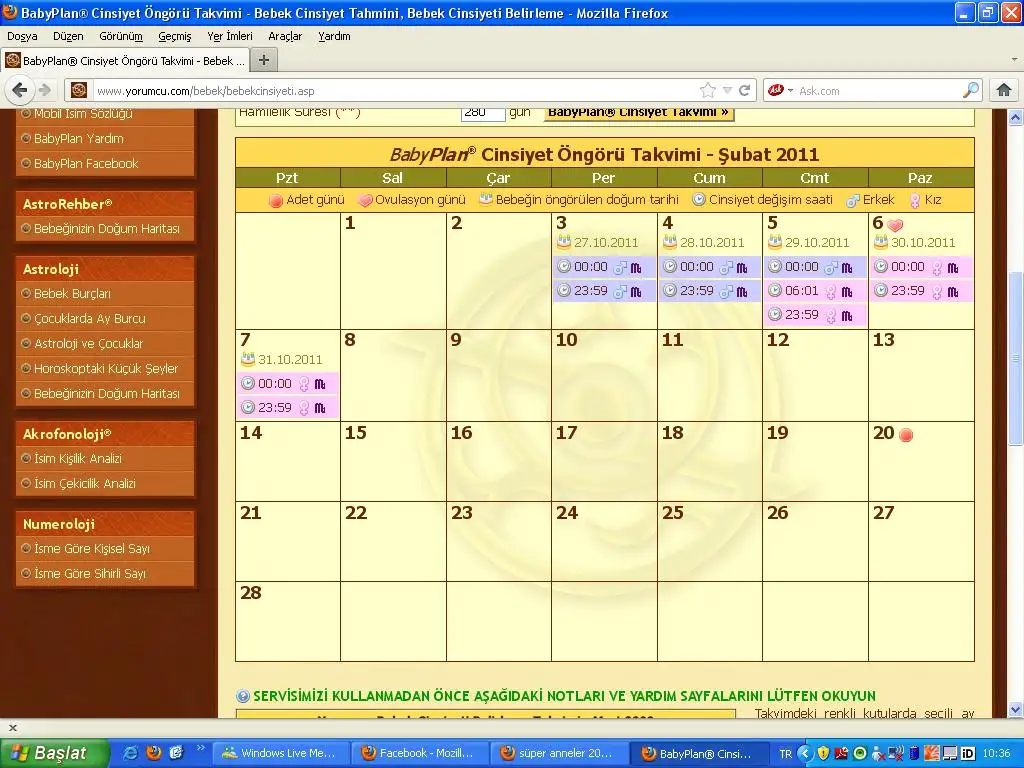Click birthday cake icon next to 31.10.2011
This screenshot has height=768, width=1024.
[248, 359]
